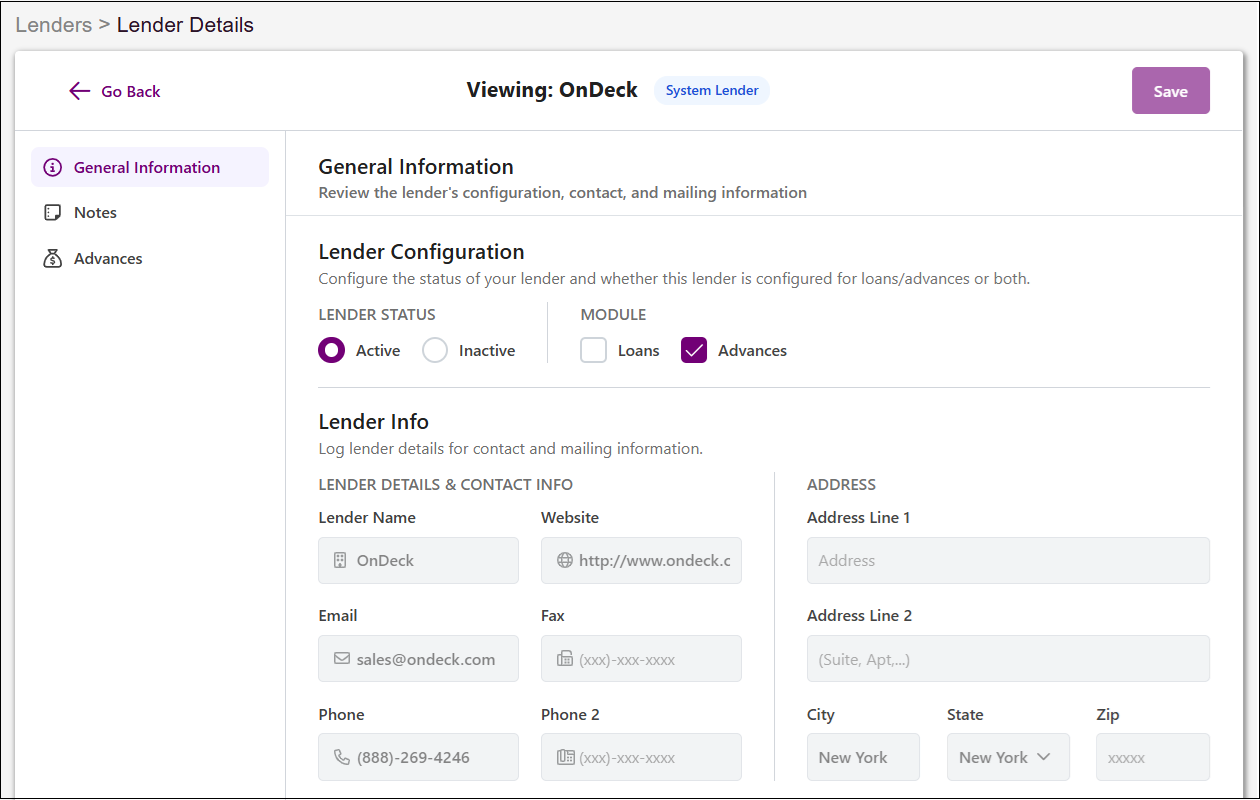Viewport: 1260px width, 800px height.
Task: Click the 'Lender Configuration' heading
Action: pyautogui.click(x=421, y=252)
